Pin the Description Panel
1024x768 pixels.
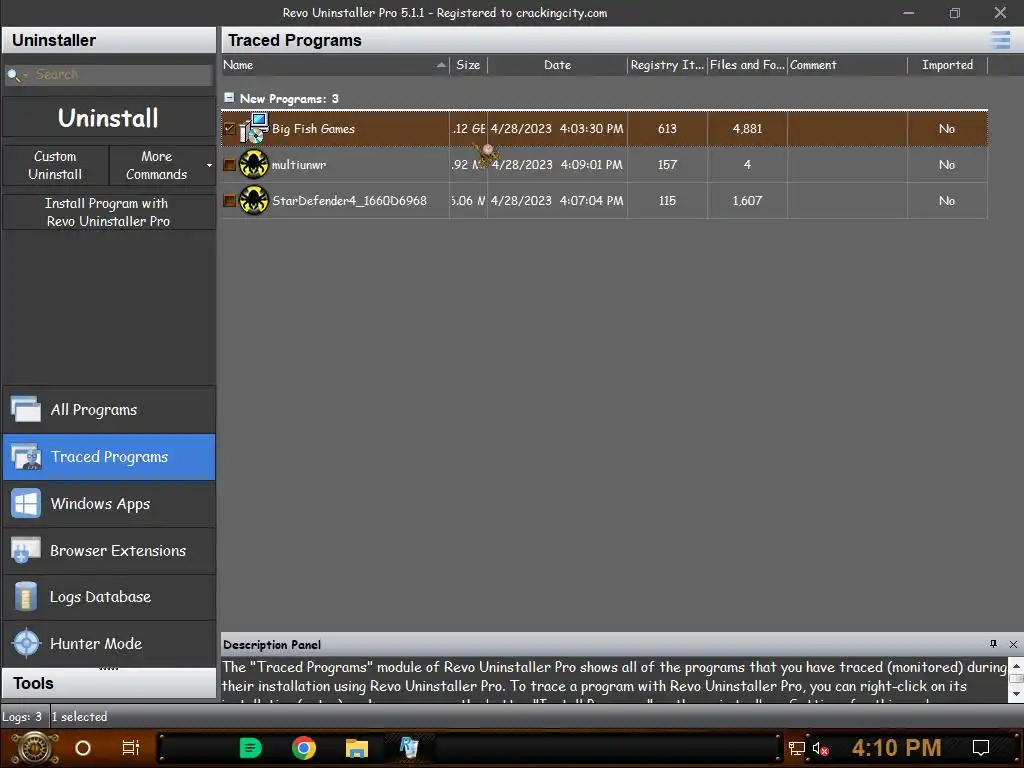click(x=993, y=644)
